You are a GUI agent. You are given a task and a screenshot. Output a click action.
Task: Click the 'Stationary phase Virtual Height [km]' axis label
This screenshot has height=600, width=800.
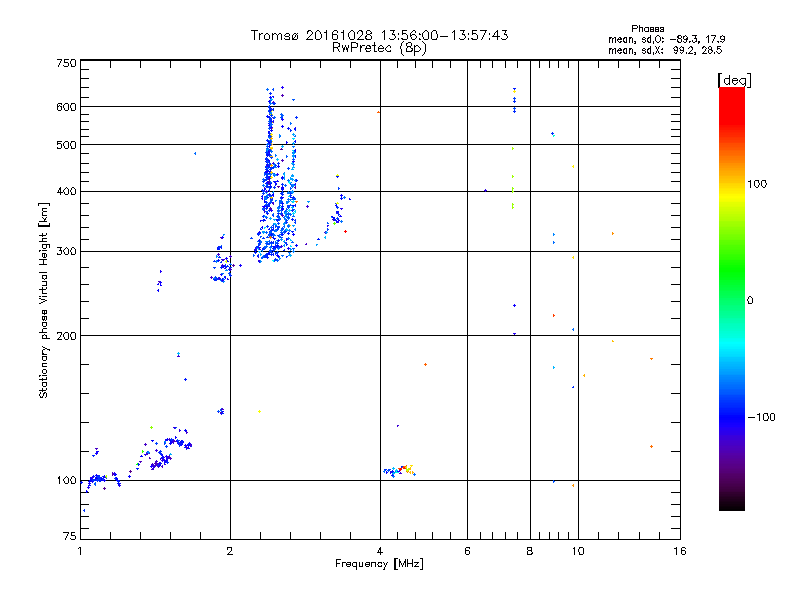point(44,301)
